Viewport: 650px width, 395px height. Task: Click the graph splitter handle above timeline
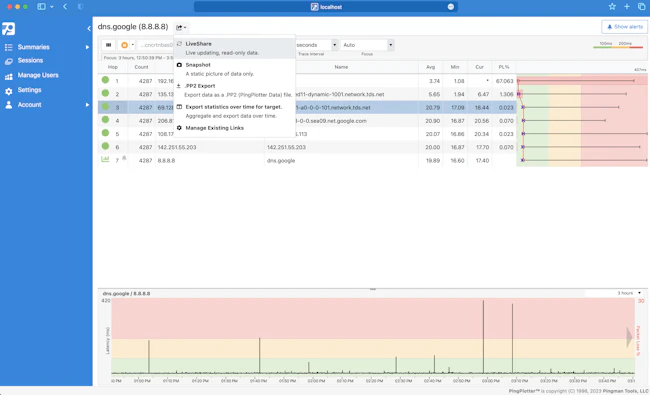coord(373,289)
